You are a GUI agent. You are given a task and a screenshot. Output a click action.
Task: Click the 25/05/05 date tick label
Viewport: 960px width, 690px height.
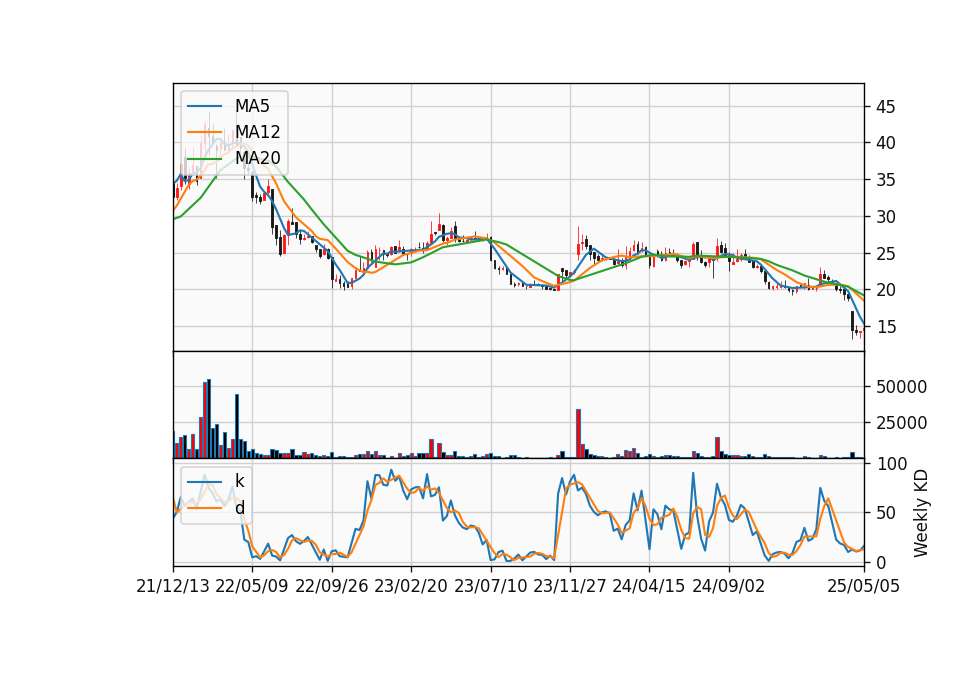pos(864,586)
